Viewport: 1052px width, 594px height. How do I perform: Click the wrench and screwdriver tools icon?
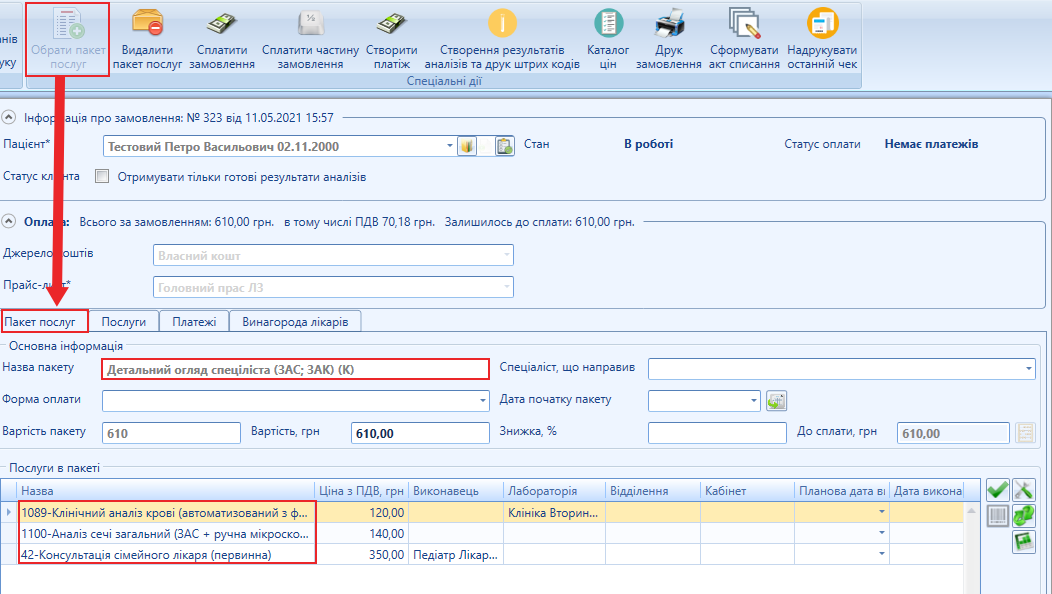click(1024, 490)
